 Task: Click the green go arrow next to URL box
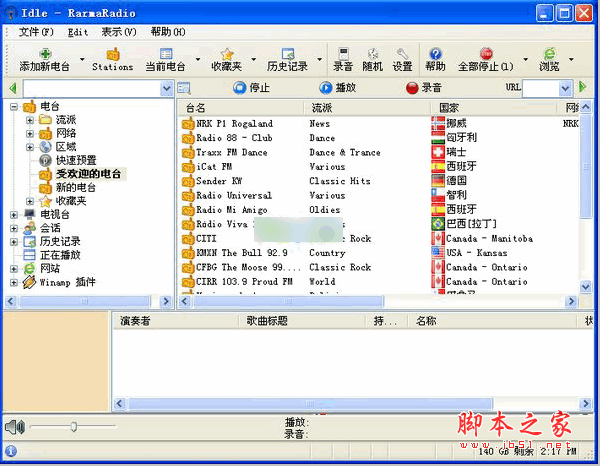click(x=583, y=87)
